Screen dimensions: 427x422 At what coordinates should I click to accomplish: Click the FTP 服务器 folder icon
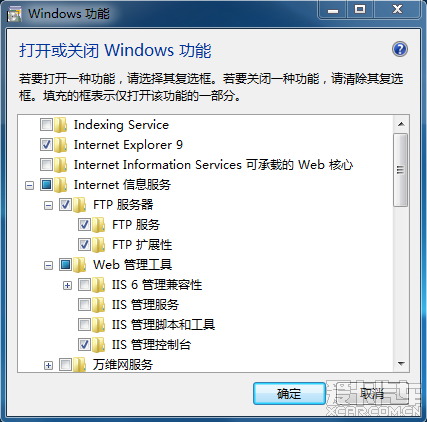point(80,205)
